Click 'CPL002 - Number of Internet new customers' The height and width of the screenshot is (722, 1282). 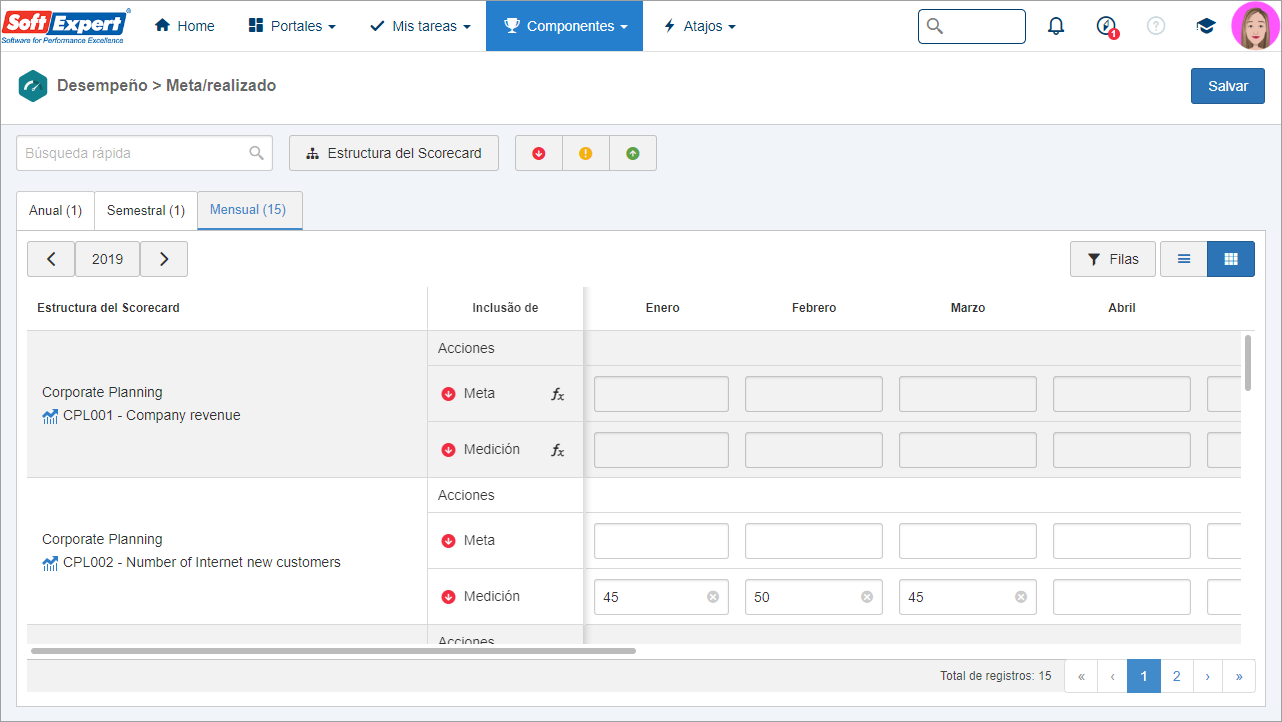click(x=202, y=563)
